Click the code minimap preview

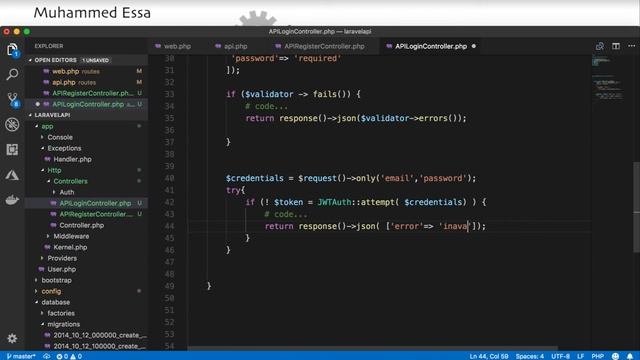607,78
